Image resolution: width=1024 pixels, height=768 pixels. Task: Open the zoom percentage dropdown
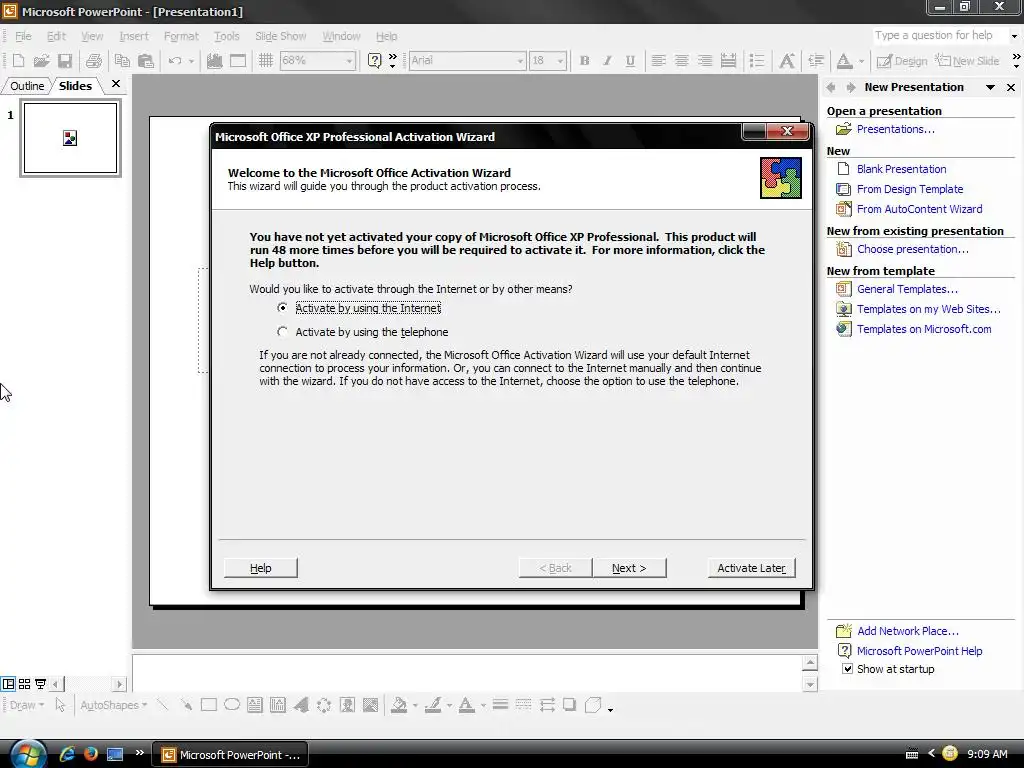pyautogui.click(x=349, y=61)
